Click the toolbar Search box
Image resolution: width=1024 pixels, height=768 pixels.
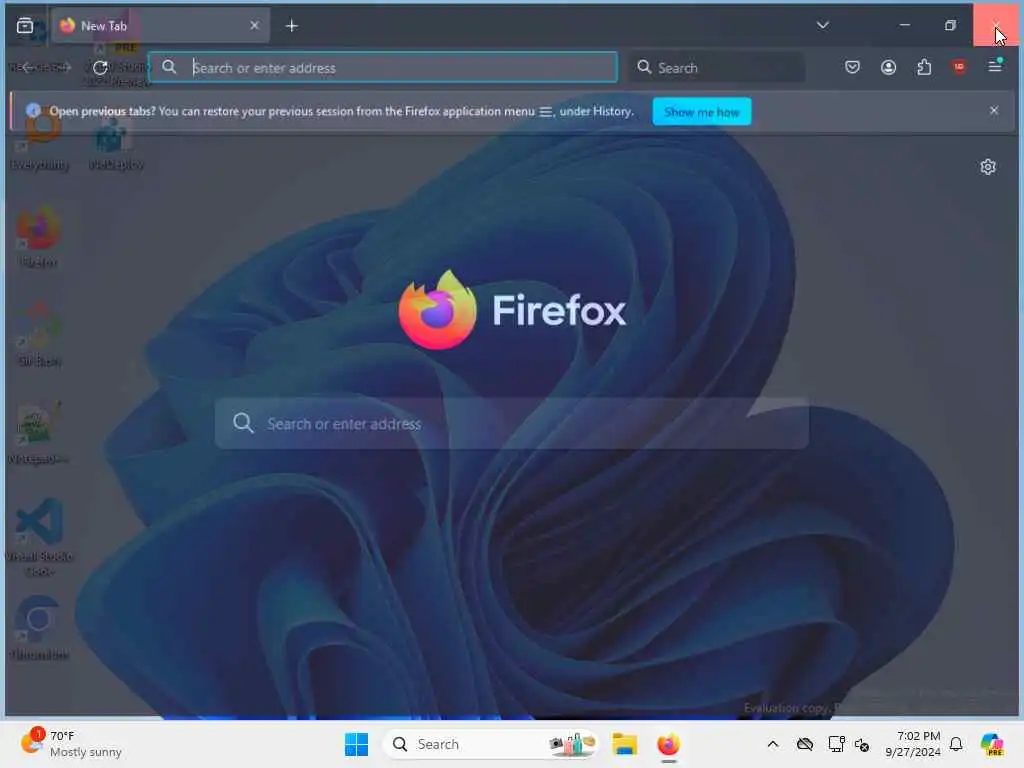point(717,67)
